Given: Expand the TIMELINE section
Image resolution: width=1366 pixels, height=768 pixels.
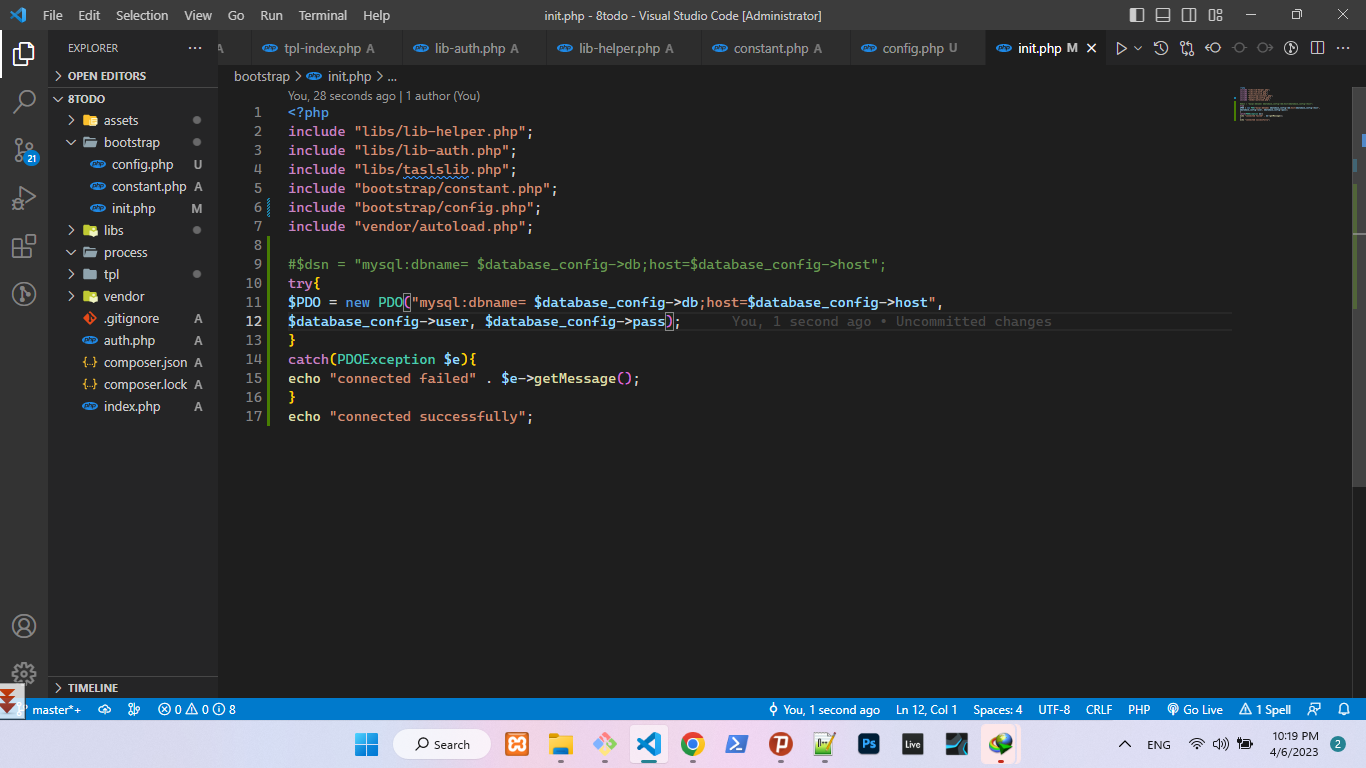Looking at the screenshot, I should [x=133, y=688].
